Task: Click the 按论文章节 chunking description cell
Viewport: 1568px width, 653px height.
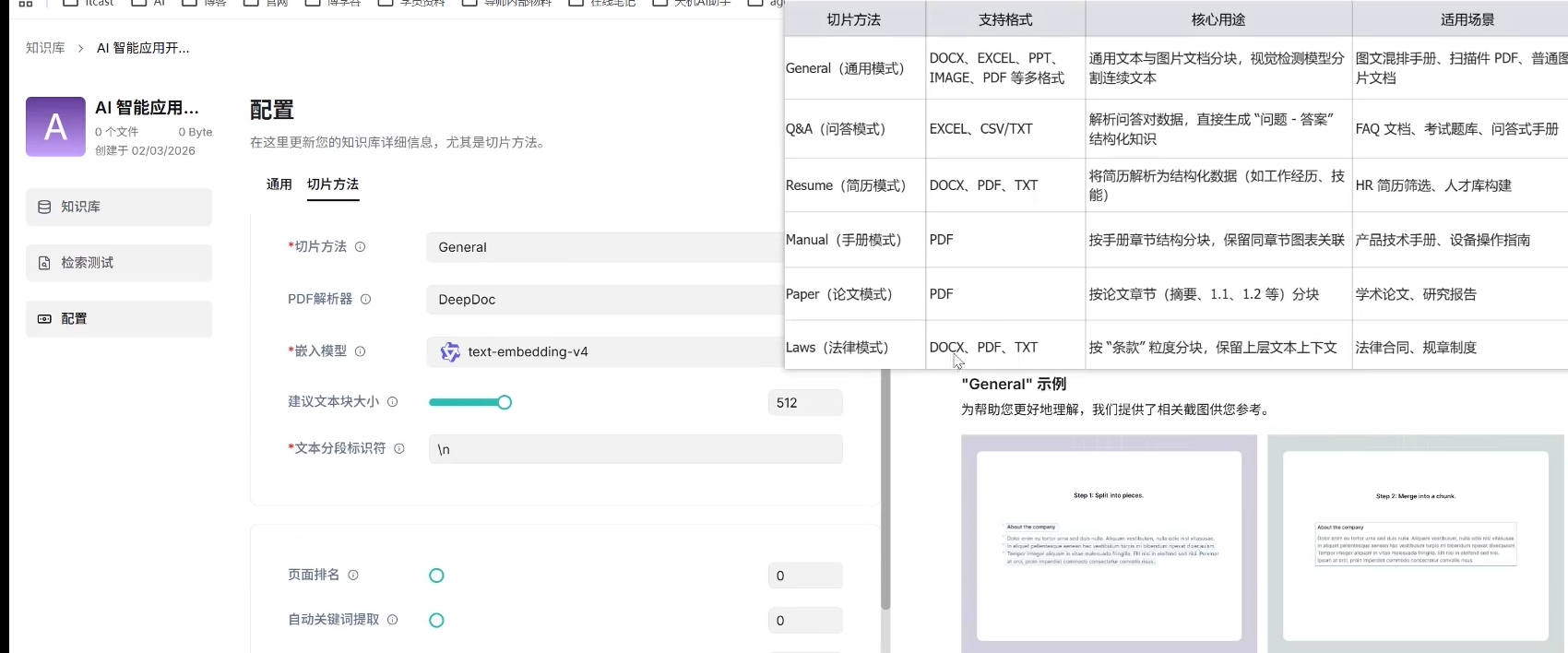Action: [x=1218, y=294]
